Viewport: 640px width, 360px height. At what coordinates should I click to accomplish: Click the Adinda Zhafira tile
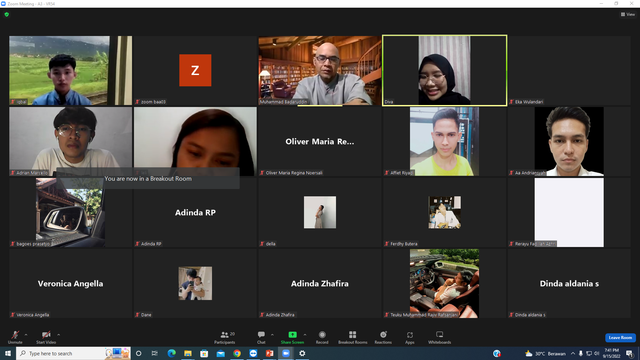(320, 283)
